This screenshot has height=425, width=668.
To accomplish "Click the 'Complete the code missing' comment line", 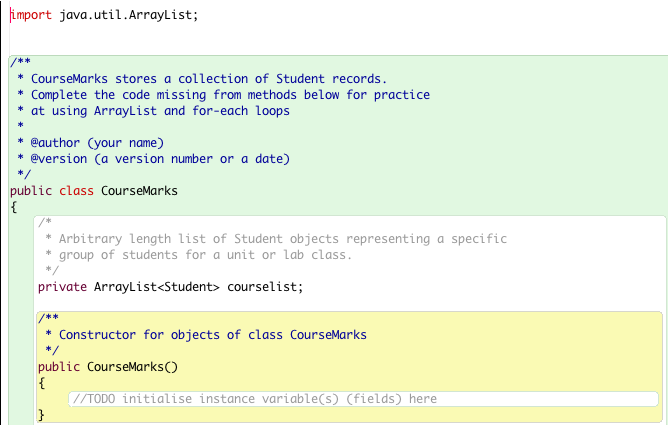I will 230,94.
